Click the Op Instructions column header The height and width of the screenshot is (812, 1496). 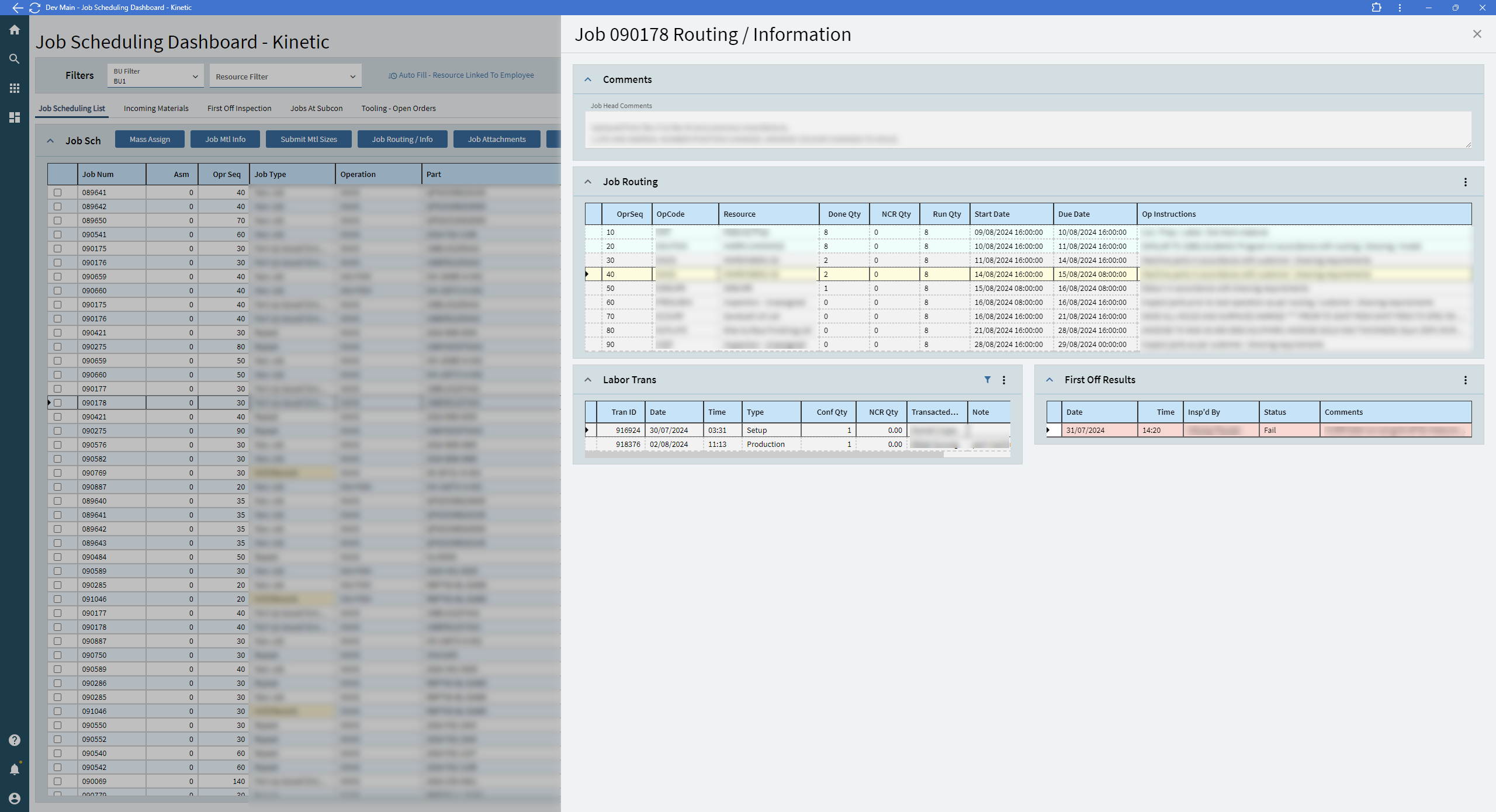(1304, 214)
